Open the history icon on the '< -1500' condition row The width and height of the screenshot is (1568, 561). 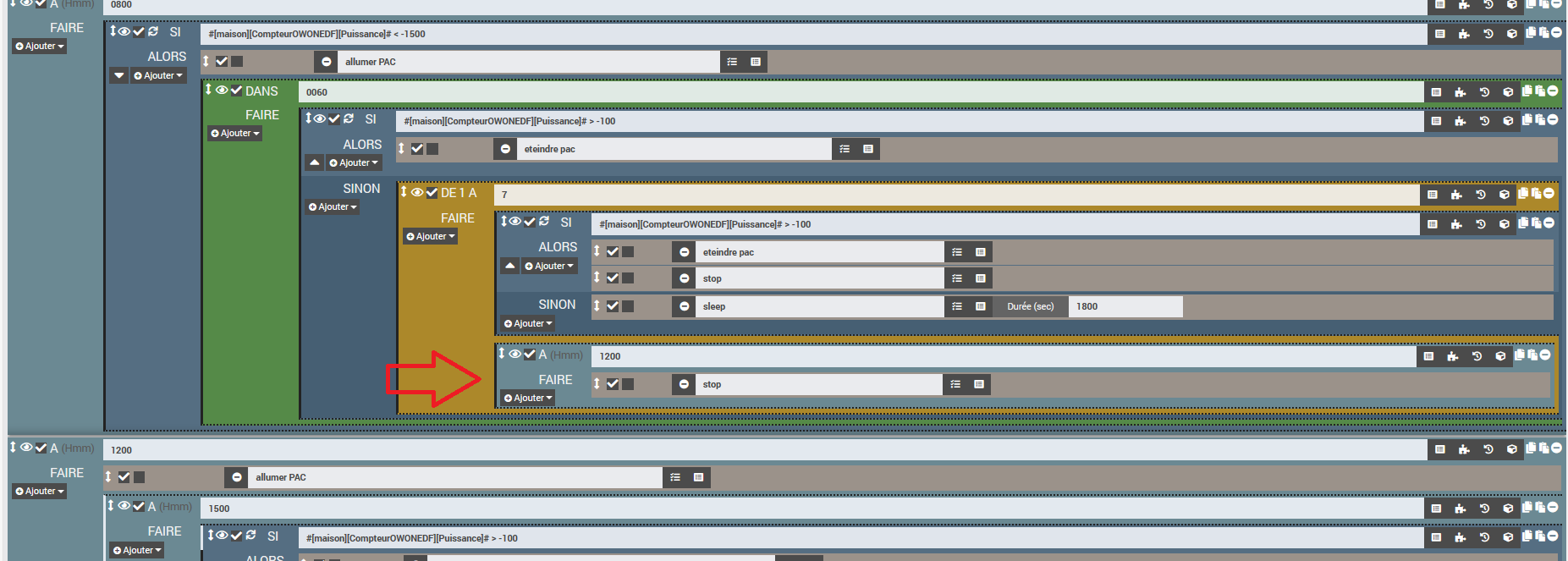pyautogui.click(x=1488, y=34)
